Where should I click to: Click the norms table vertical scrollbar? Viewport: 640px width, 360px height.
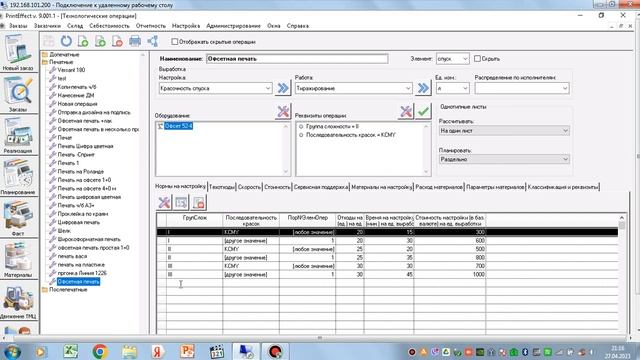pos(622,273)
